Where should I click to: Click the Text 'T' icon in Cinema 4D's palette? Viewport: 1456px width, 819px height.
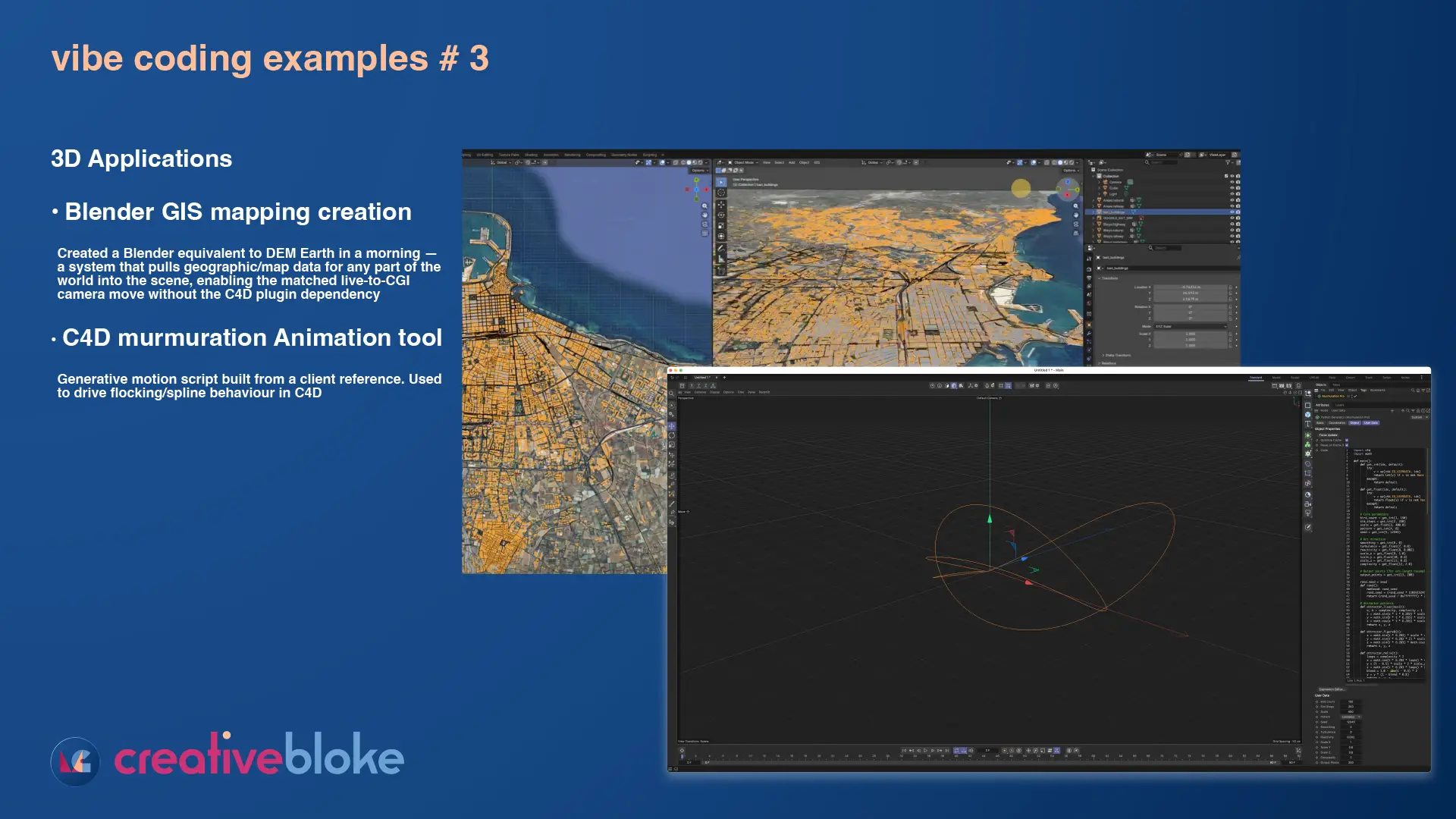point(1307,425)
